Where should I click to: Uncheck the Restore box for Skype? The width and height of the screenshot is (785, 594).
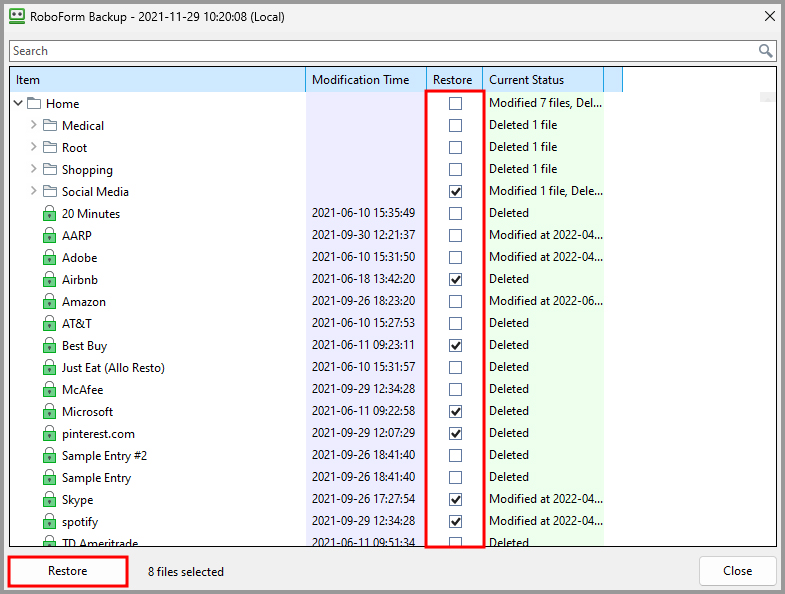pos(455,500)
